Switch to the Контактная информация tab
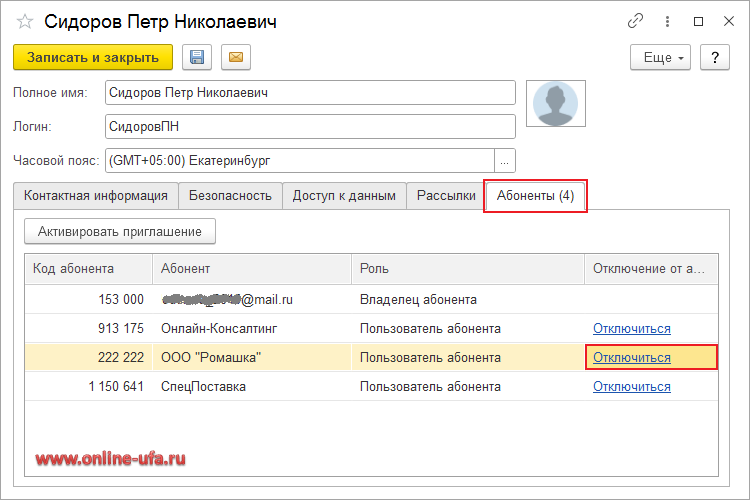 96,196
